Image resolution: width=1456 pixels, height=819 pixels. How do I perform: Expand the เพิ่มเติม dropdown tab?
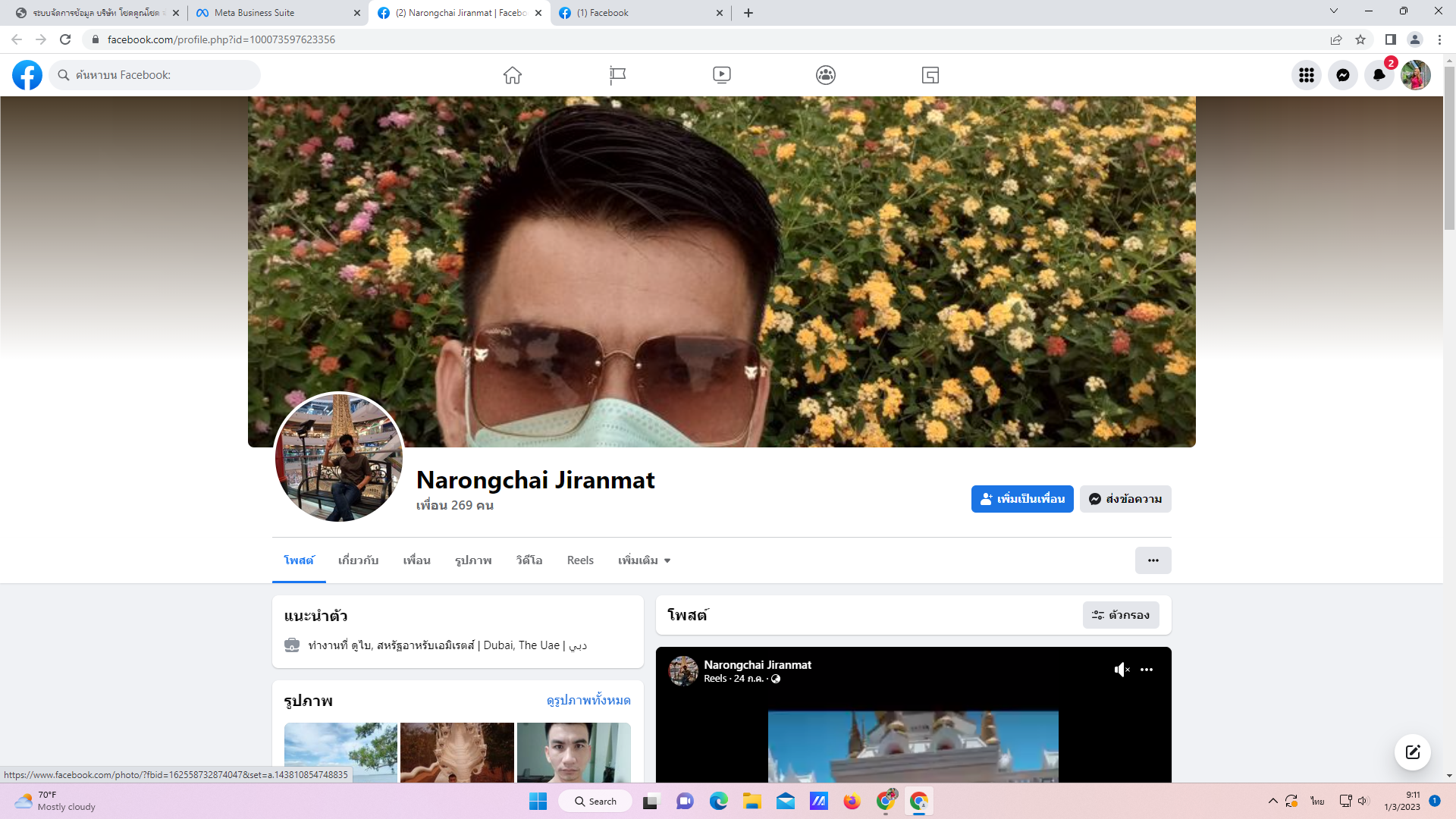pyautogui.click(x=644, y=560)
